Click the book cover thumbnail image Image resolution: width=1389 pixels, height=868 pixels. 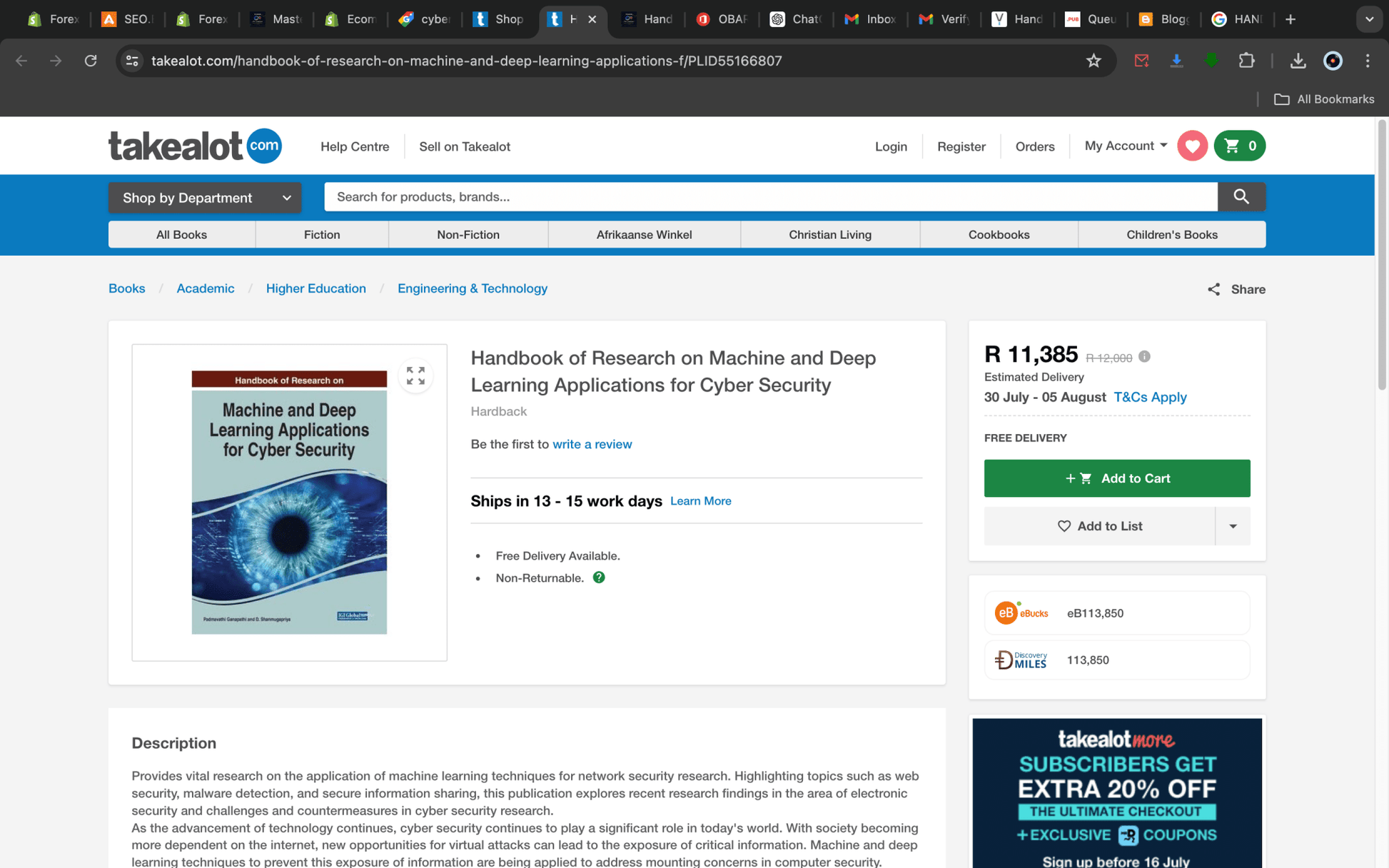289,502
